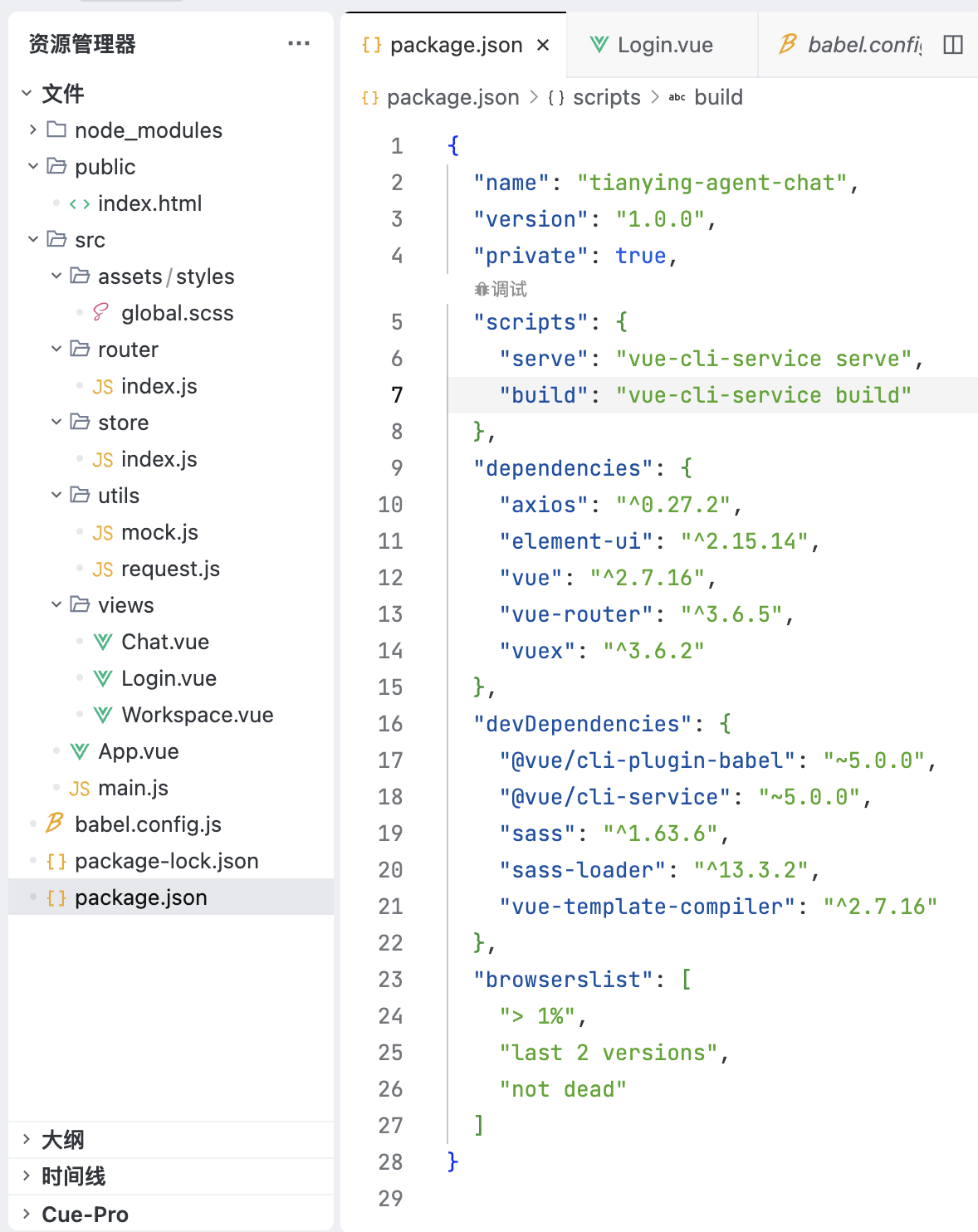Click the Babel icon of babel.config.js
Viewport: 978px width, 1232px height.
[x=55, y=824]
